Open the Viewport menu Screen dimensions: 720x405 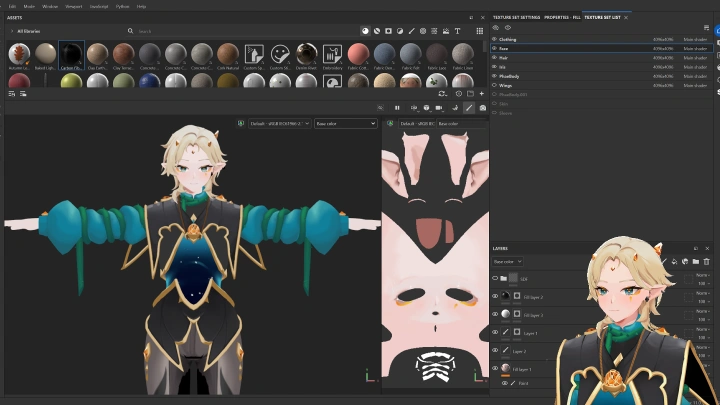73,6
